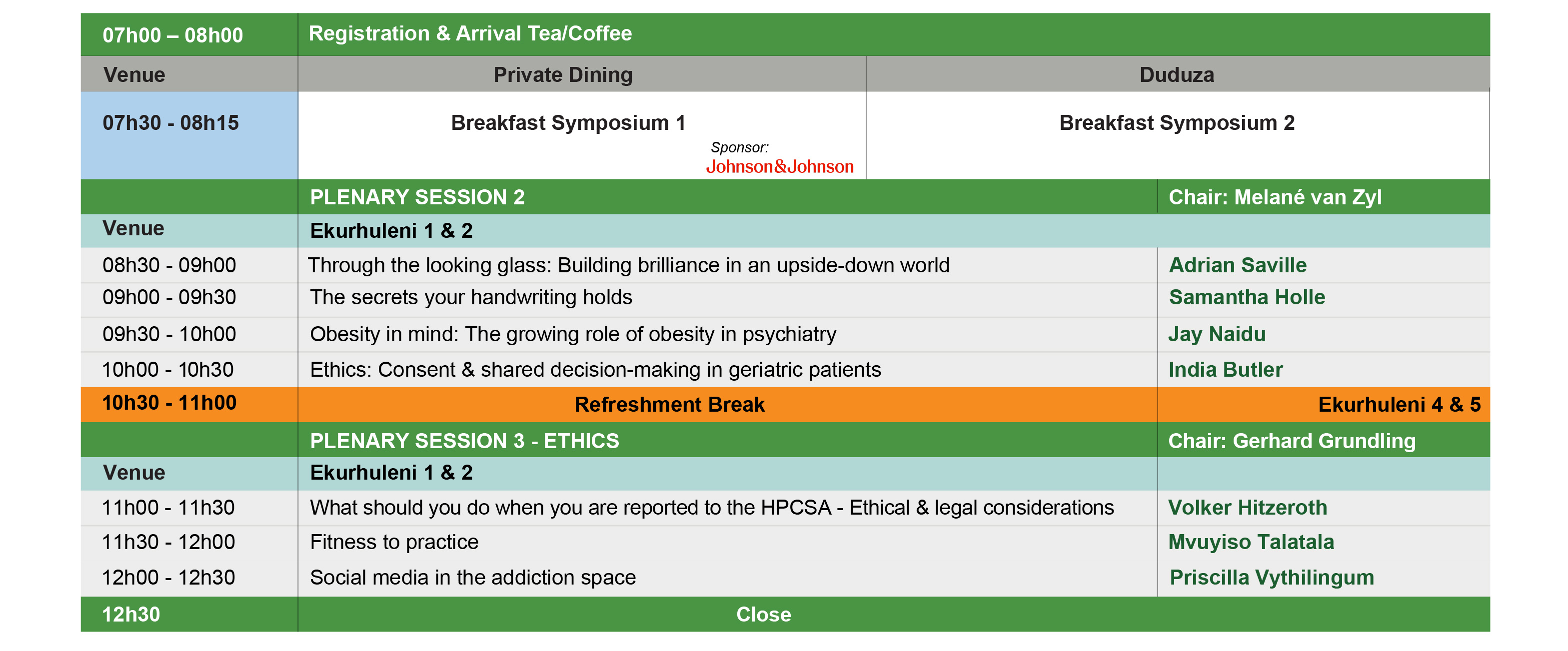Viewport: 1568px width, 651px height.
Task: Click speaker name Adrian Saville
Action: pyautogui.click(x=1238, y=265)
